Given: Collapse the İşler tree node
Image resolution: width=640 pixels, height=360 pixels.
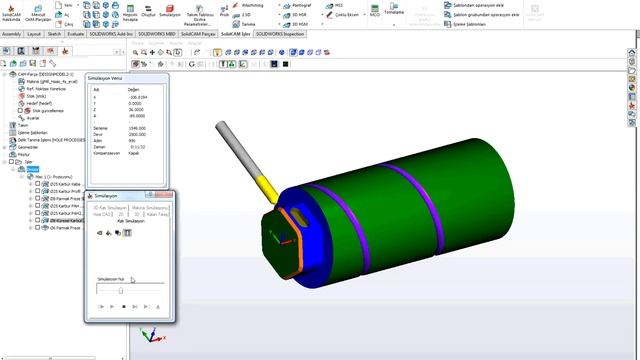Looking at the screenshot, I should [4, 162].
